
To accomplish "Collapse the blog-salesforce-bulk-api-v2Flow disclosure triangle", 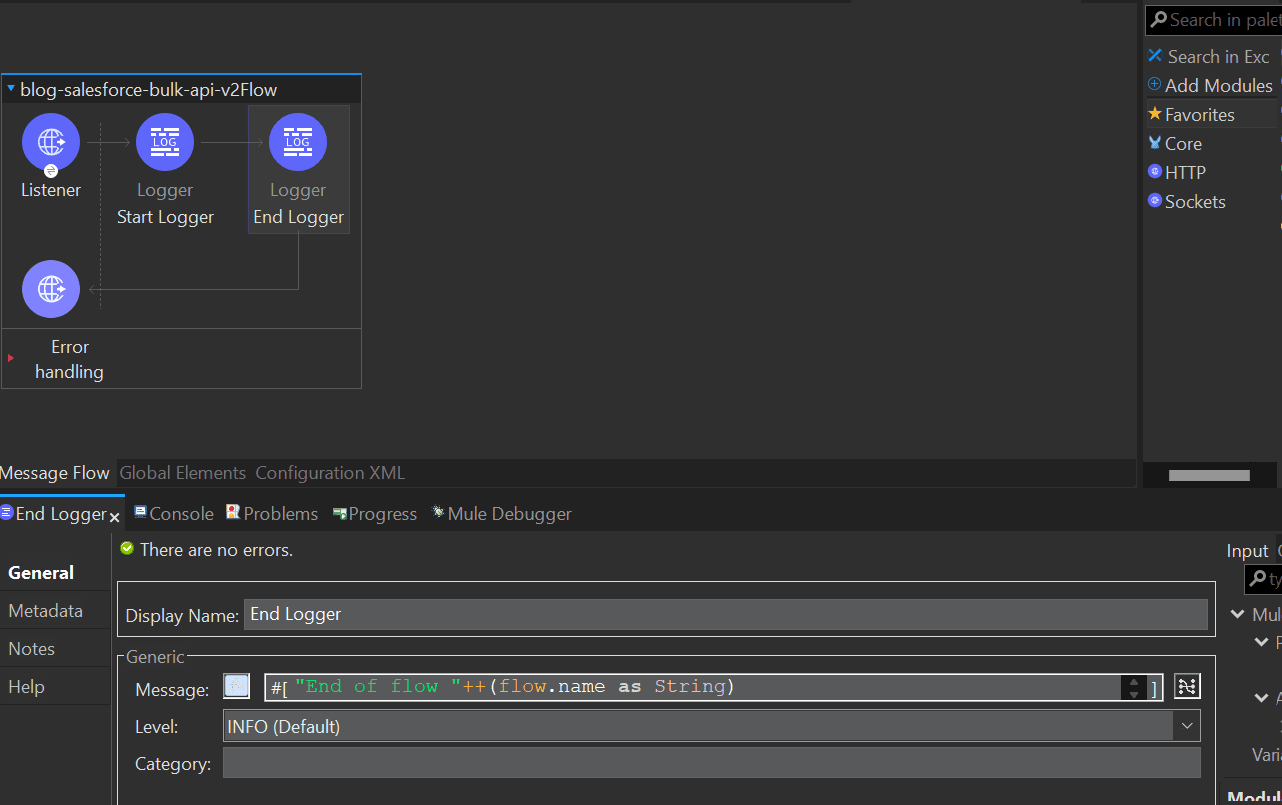I will pyautogui.click(x=12, y=88).
